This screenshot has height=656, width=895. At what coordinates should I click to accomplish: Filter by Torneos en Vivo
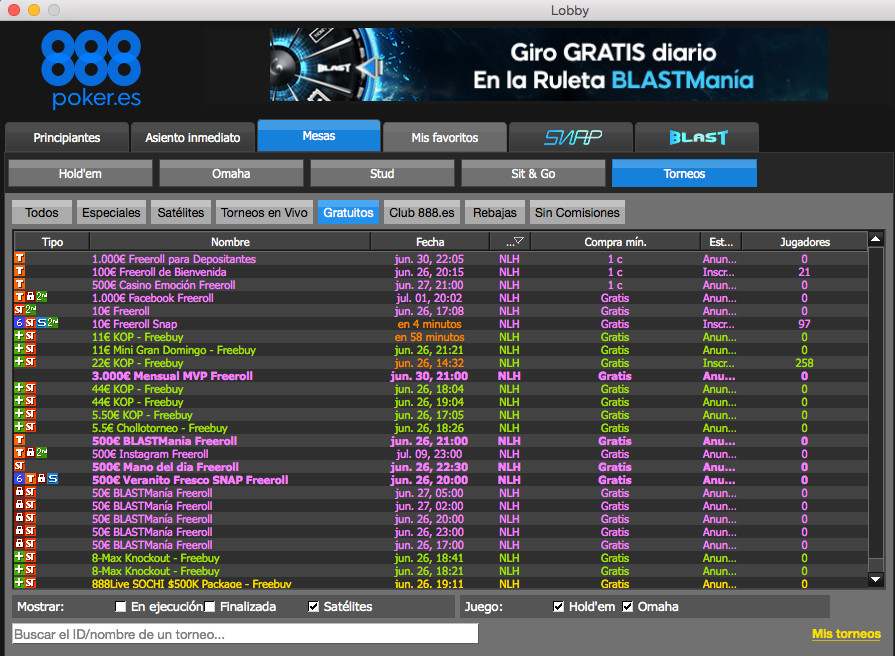tap(264, 212)
